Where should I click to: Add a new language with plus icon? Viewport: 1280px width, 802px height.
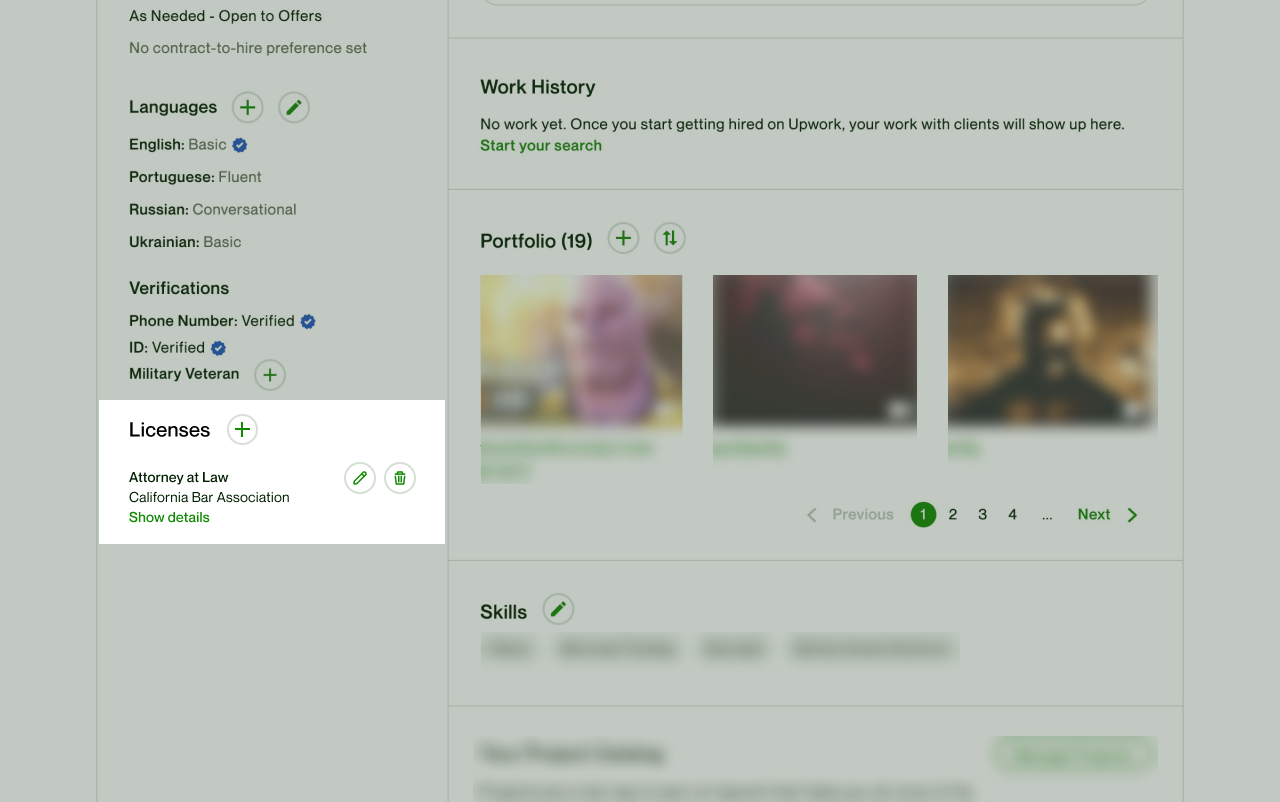coord(248,107)
